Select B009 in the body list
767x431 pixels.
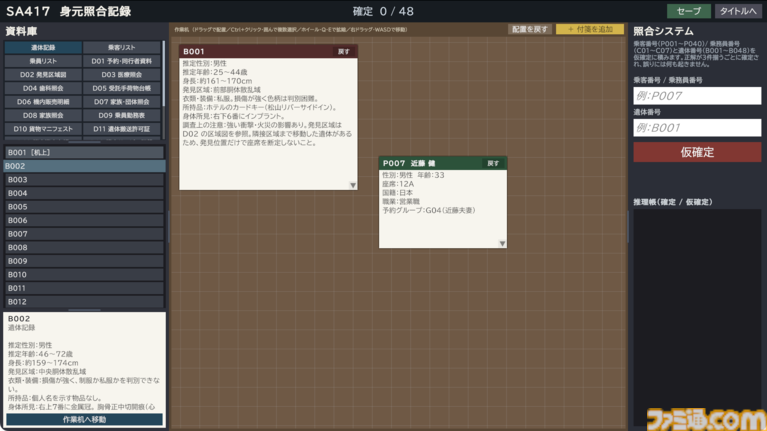[x=84, y=261]
